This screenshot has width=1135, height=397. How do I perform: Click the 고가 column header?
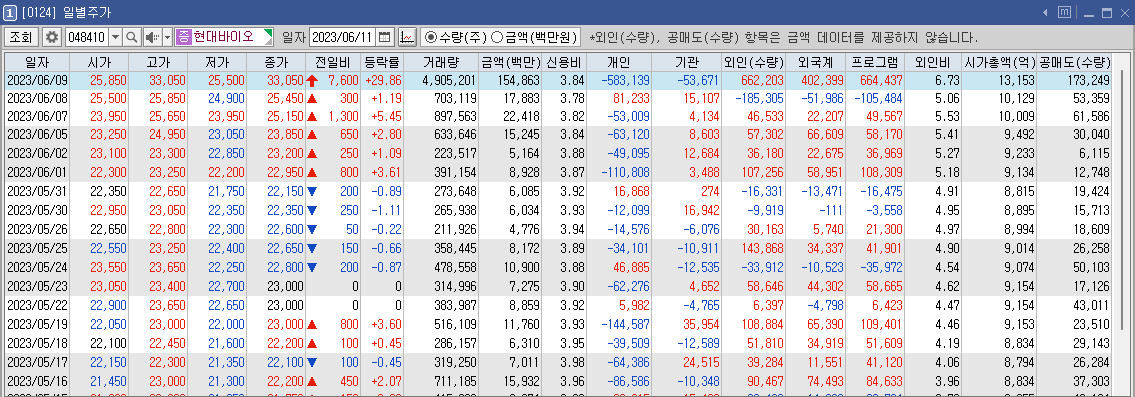pos(158,62)
